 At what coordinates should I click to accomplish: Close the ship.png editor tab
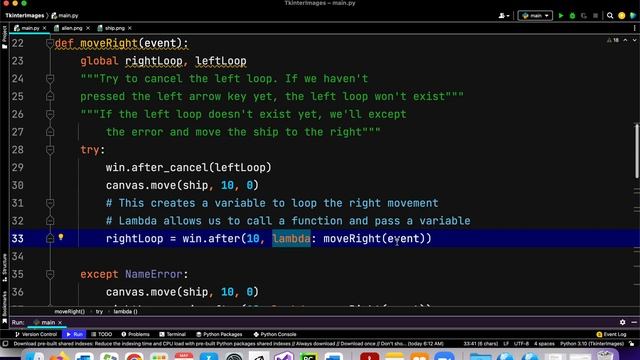pos(130,28)
